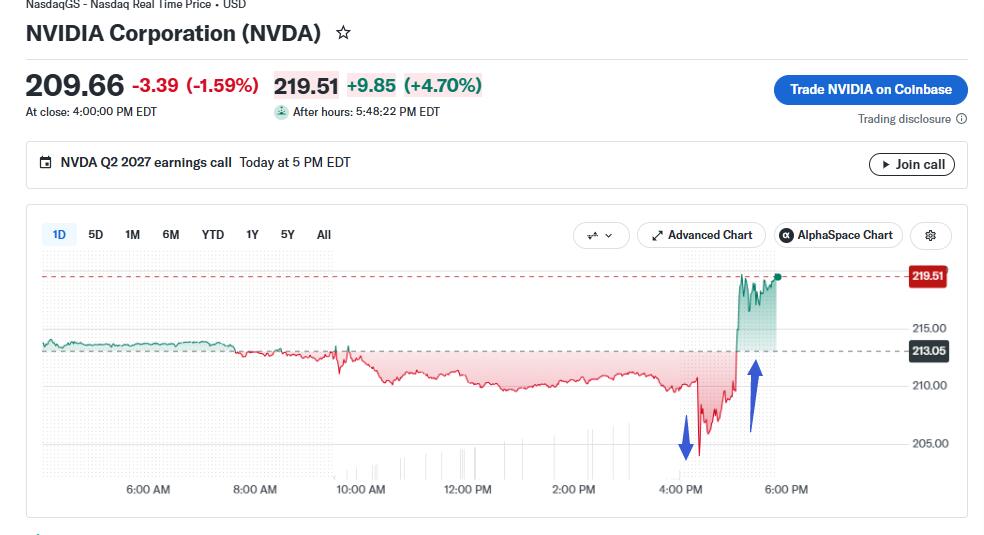Click the expand arrows icon on Advanced Chart
Viewport: 984px width, 535px height.
(x=657, y=236)
